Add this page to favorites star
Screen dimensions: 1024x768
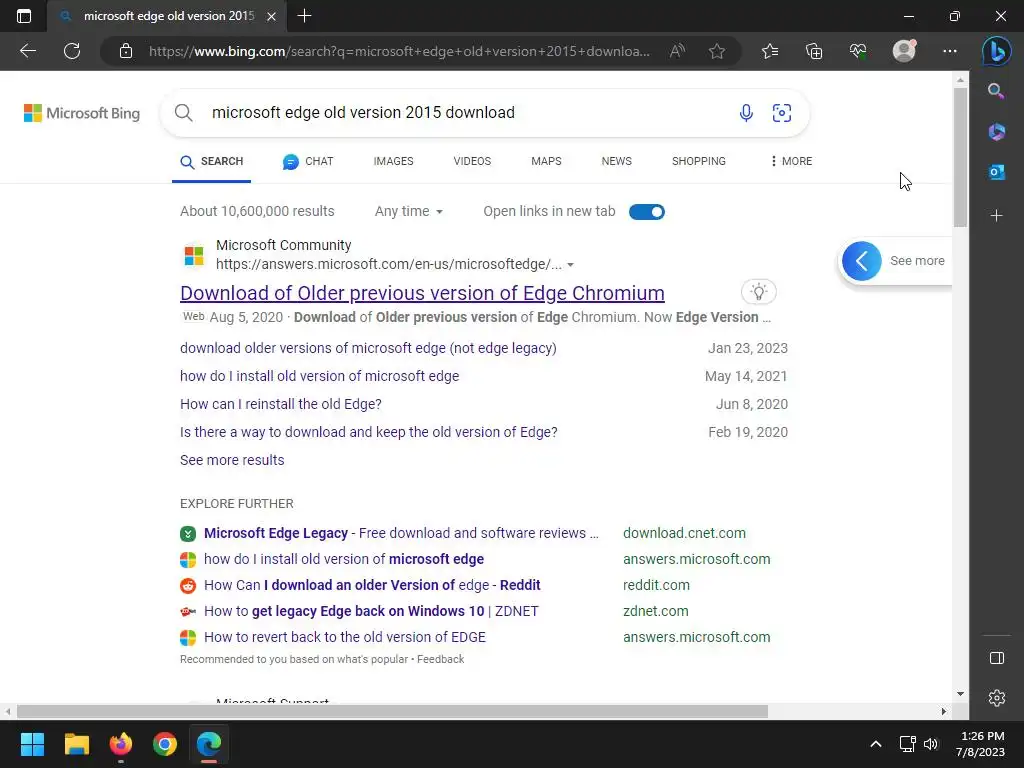(716, 51)
